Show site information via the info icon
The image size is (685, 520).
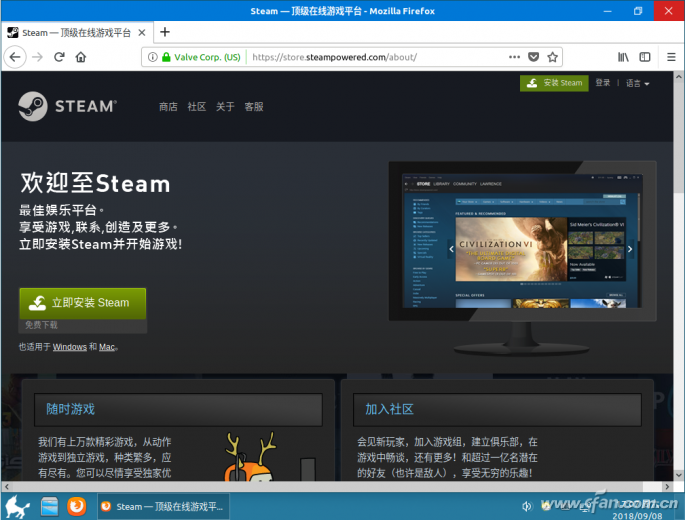[x=152, y=57]
